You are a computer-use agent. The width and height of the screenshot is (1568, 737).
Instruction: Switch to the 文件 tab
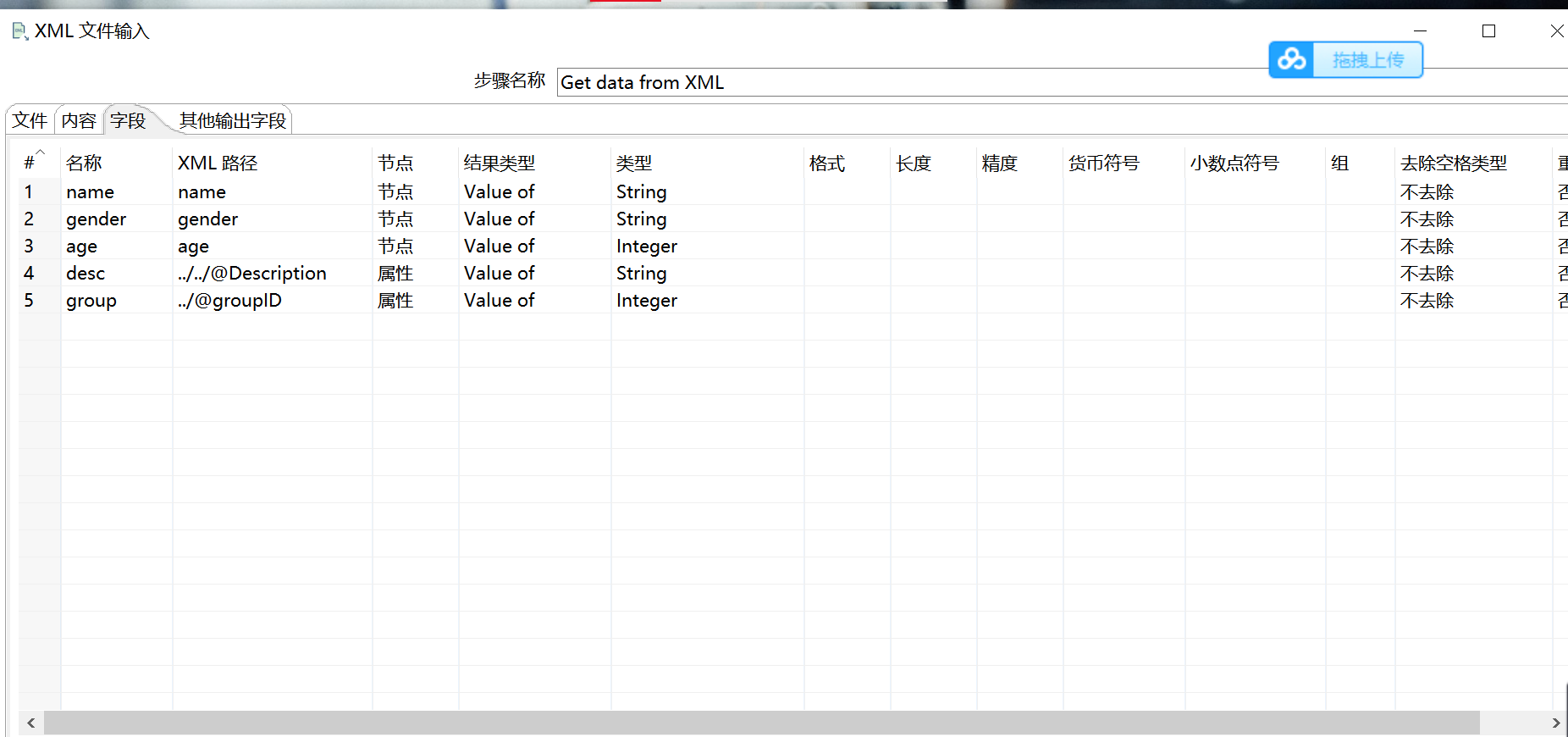(x=30, y=120)
